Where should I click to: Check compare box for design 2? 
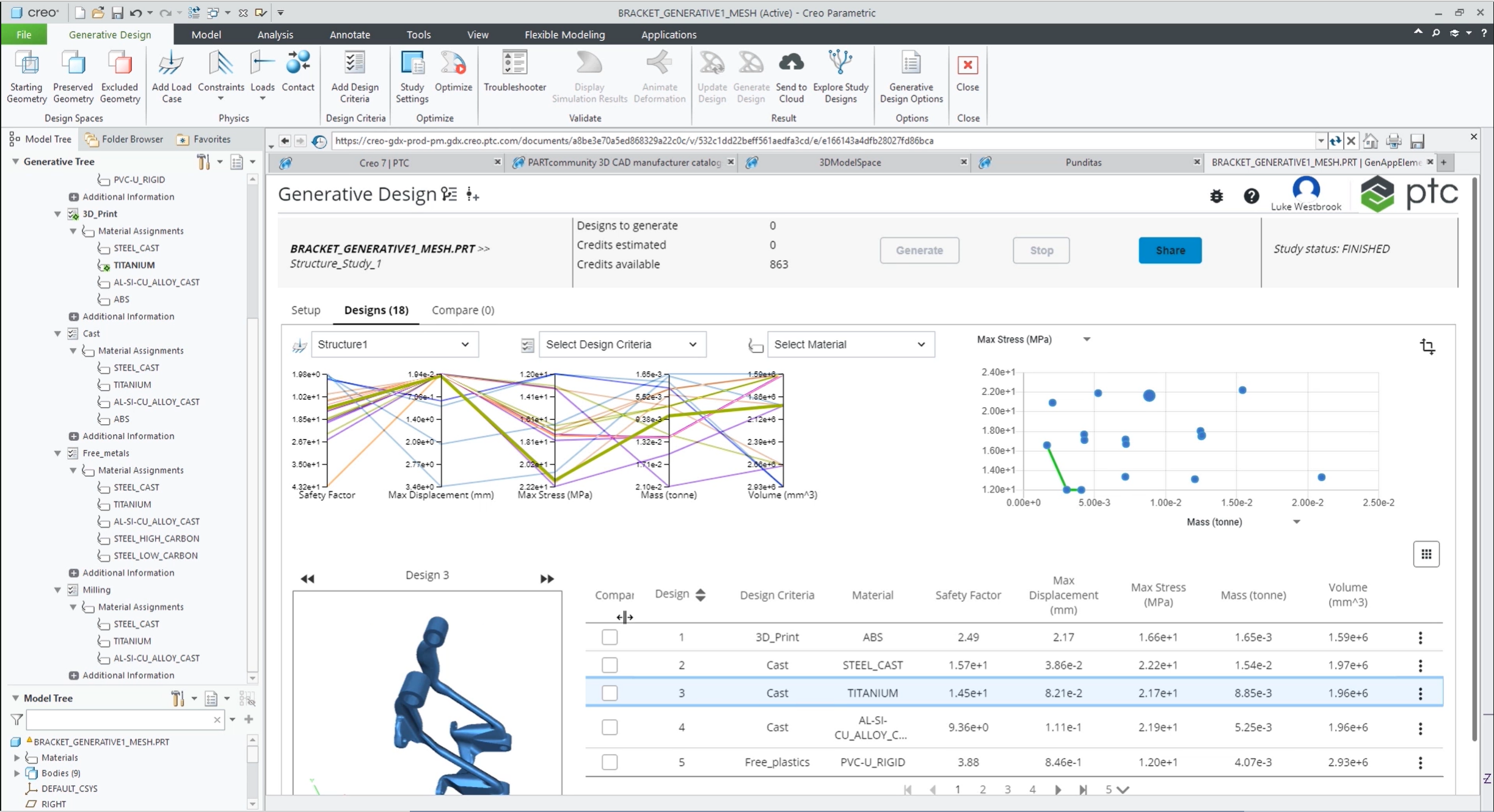tap(609, 665)
